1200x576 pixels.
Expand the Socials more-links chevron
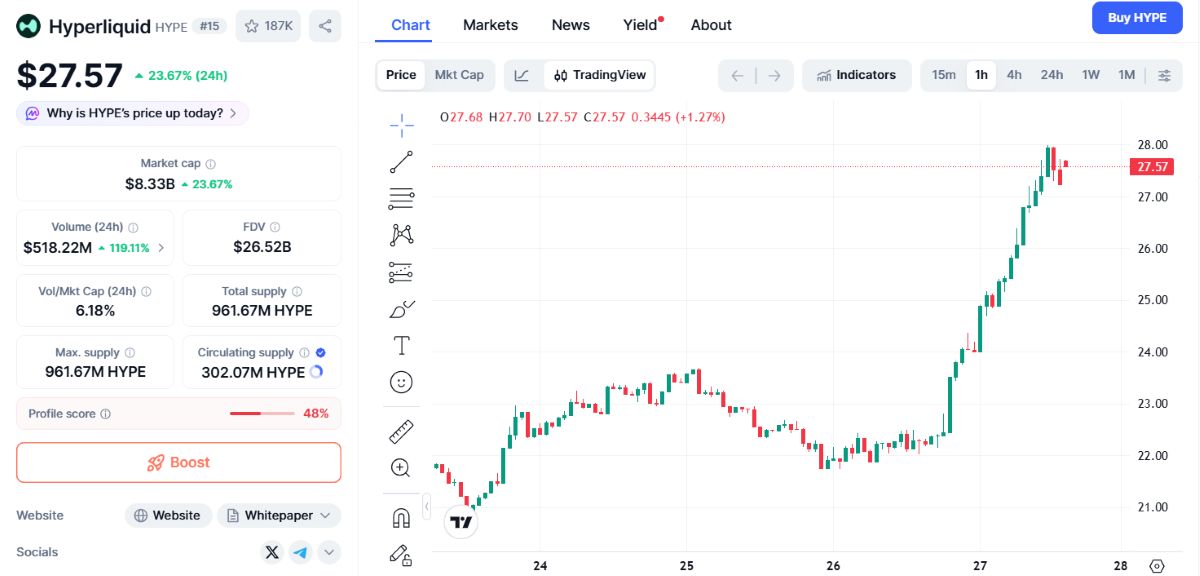[329, 552]
